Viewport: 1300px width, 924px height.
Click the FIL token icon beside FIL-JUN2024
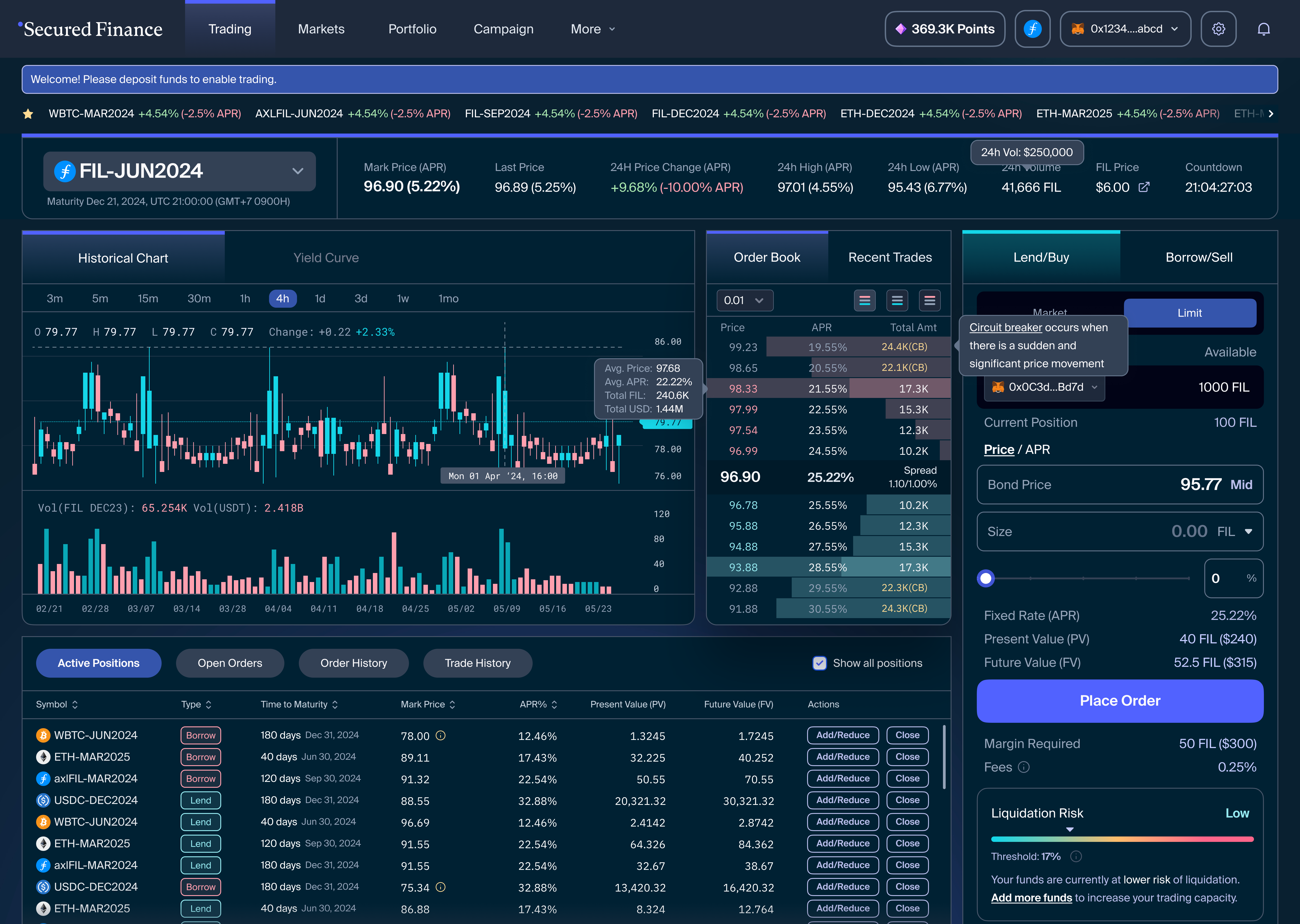click(x=65, y=171)
